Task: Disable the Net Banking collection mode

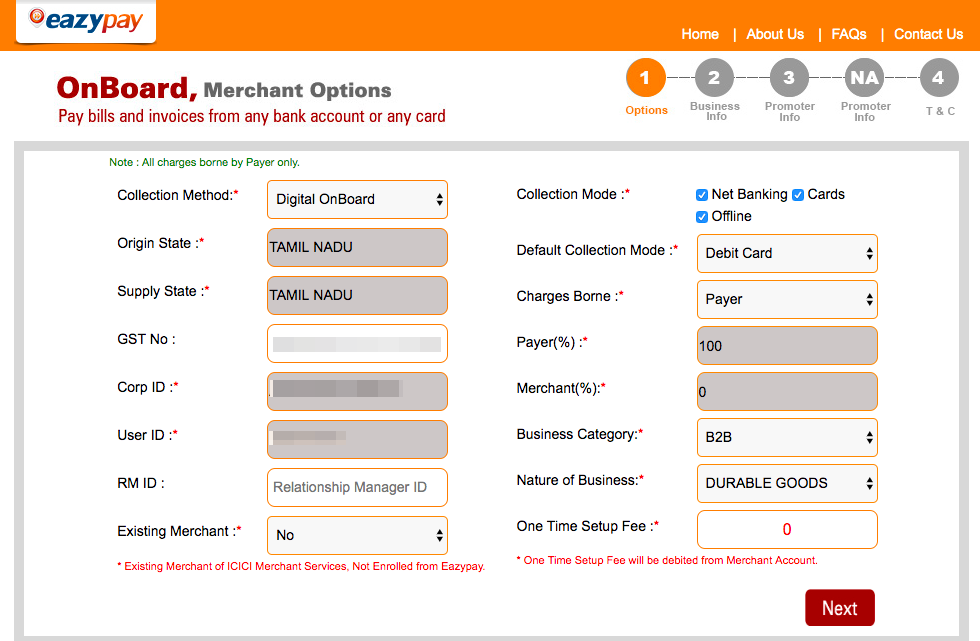Action: pos(702,194)
